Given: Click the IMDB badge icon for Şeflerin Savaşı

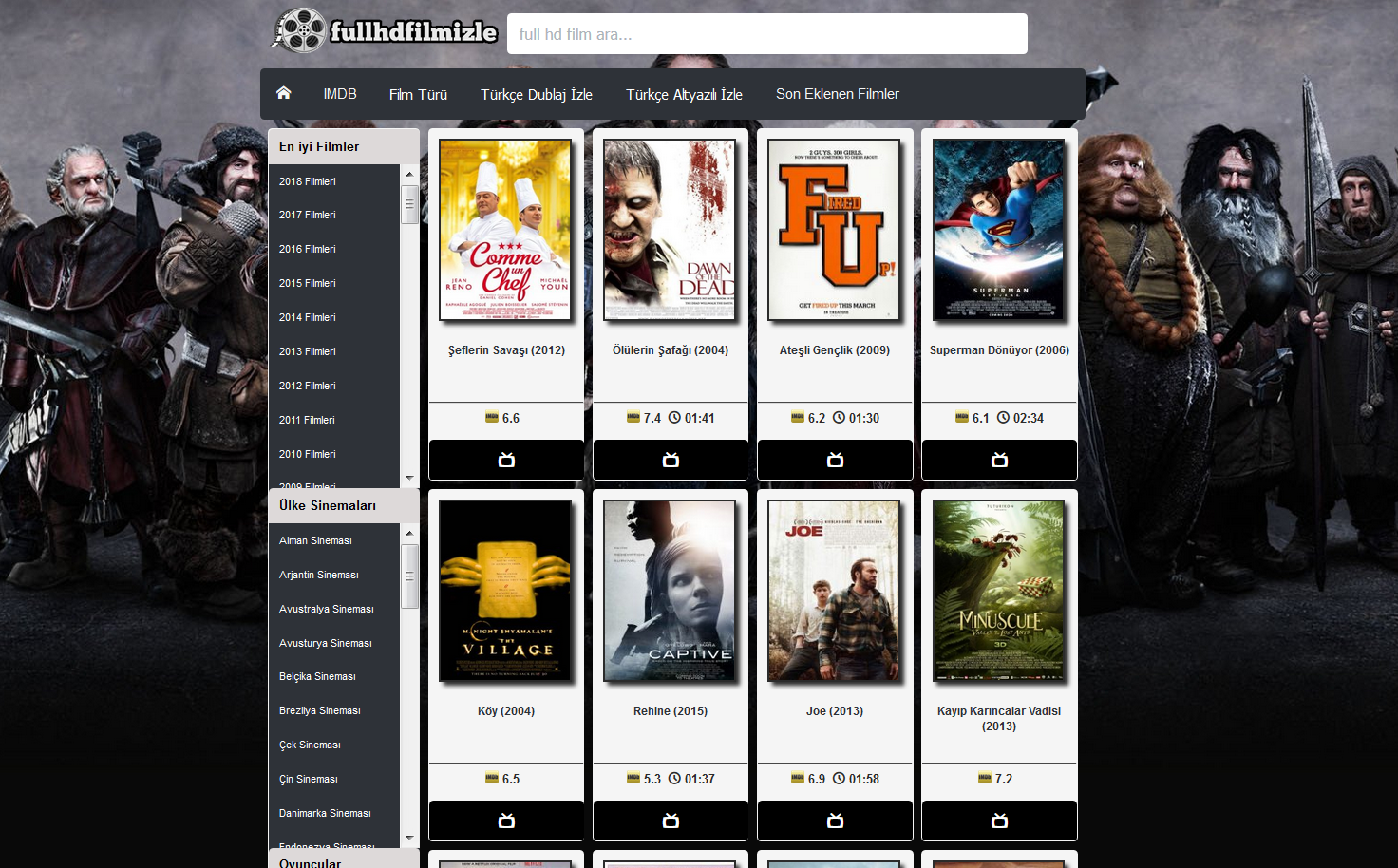Looking at the screenshot, I should click(x=492, y=417).
